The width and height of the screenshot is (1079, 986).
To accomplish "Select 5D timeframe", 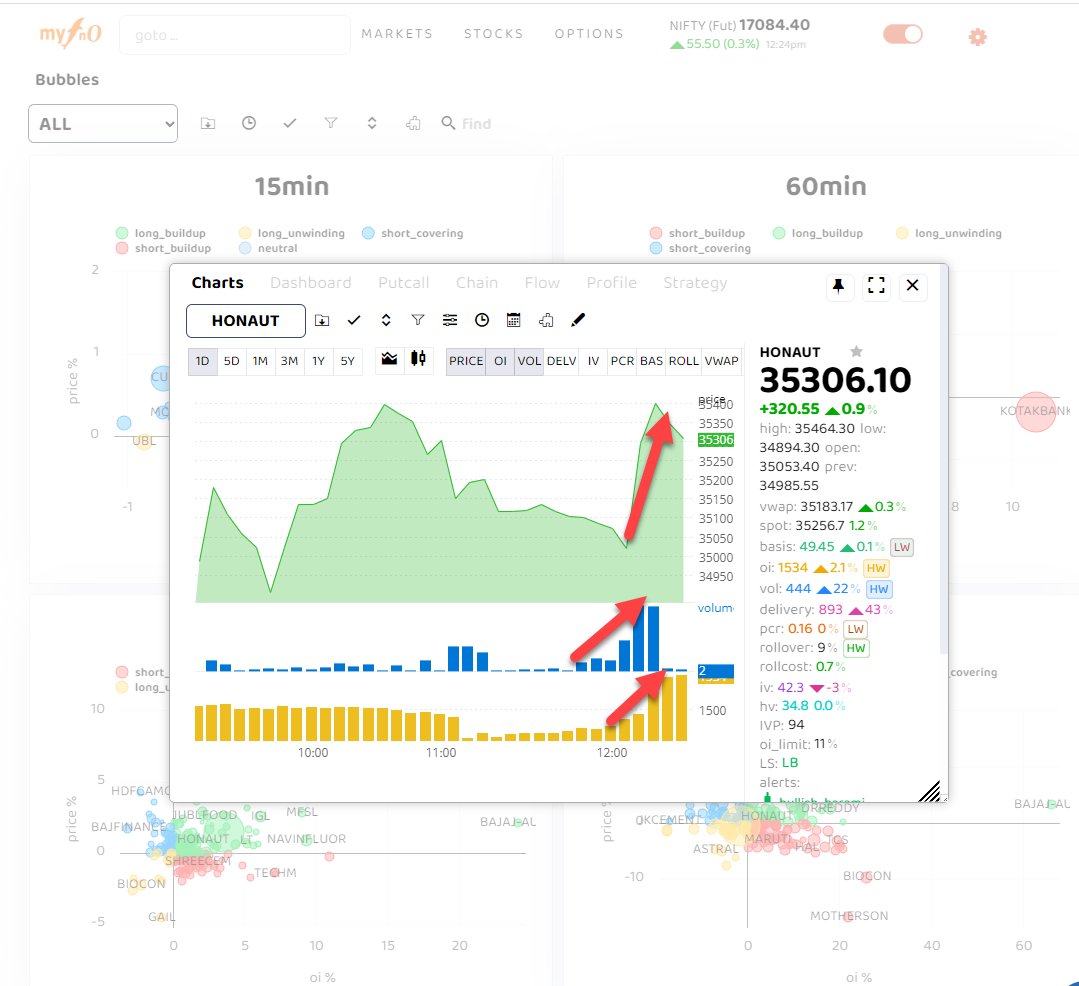I will point(232,361).
